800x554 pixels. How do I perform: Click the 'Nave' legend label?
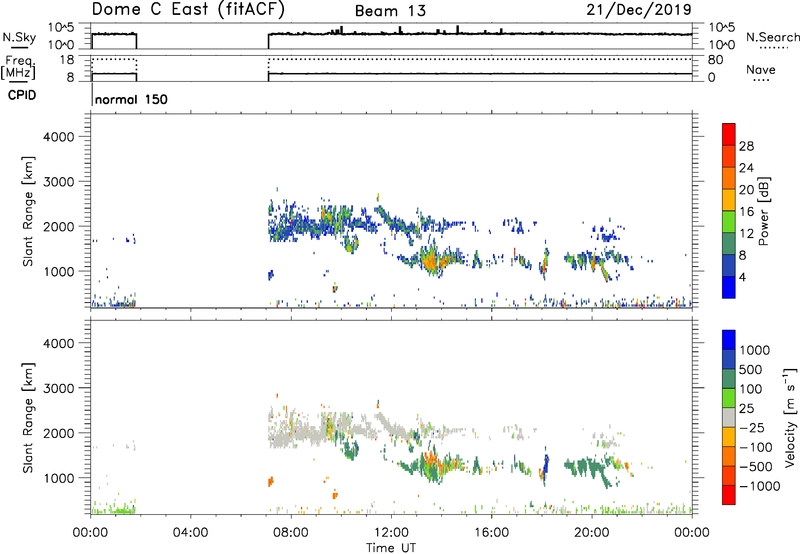[761, 70]
